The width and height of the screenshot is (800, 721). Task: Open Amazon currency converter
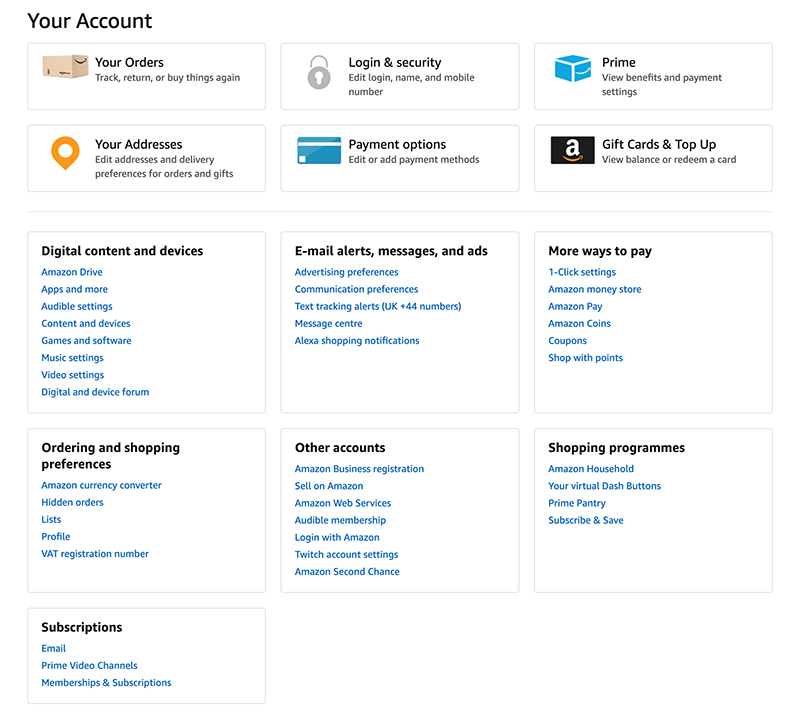(x=101, y=485)
